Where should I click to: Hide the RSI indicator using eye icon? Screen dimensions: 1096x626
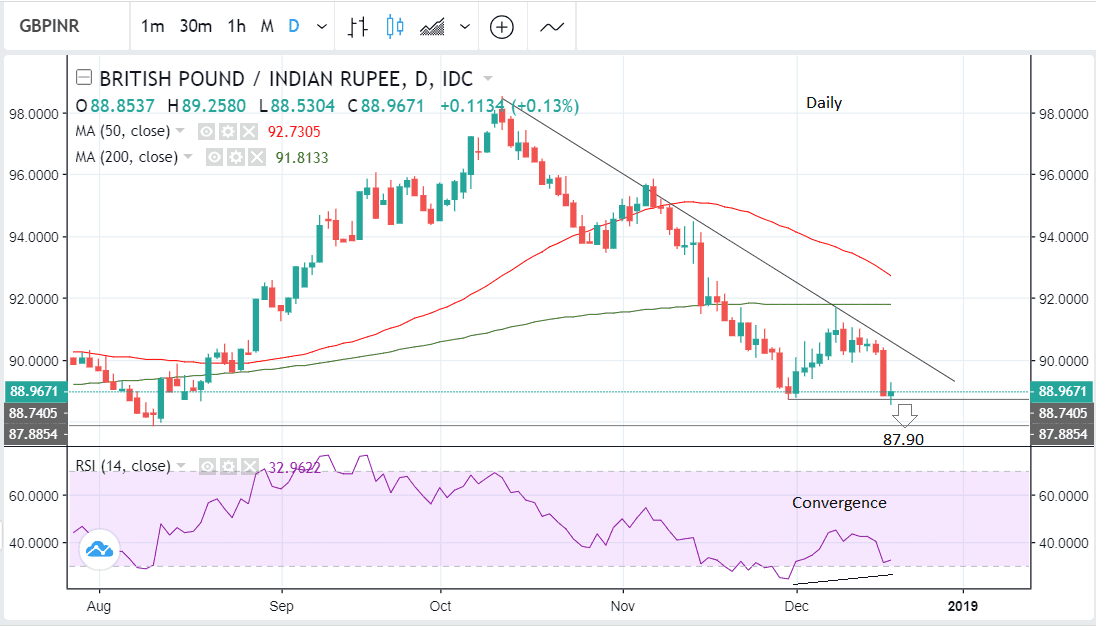pyautogui.click(x=207, y=466)
